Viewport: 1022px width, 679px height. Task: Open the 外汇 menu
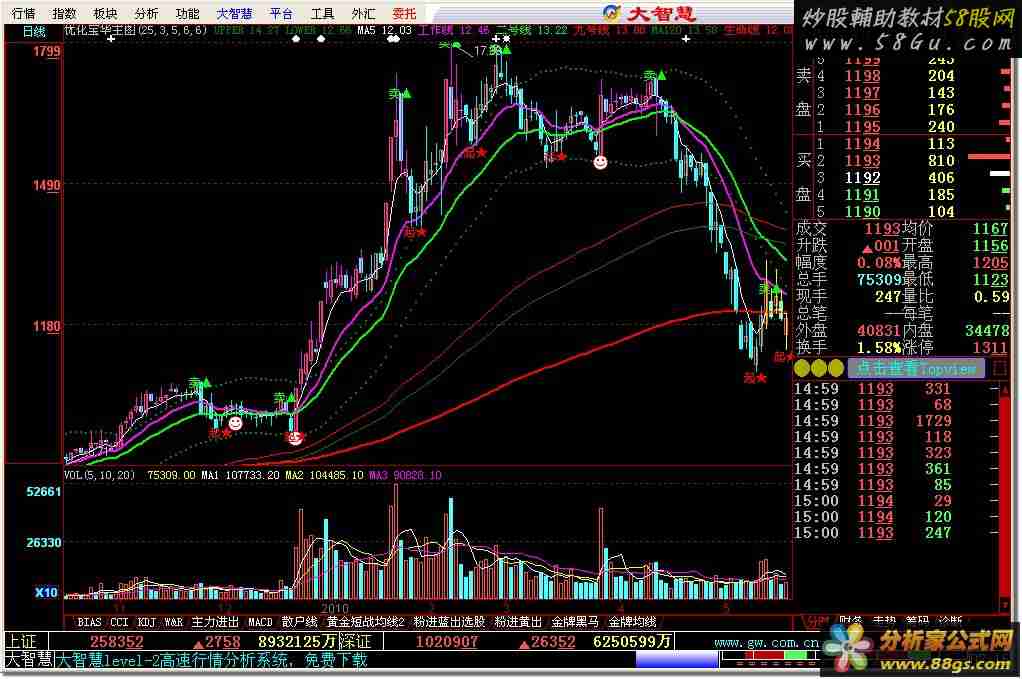coord(363,13)
